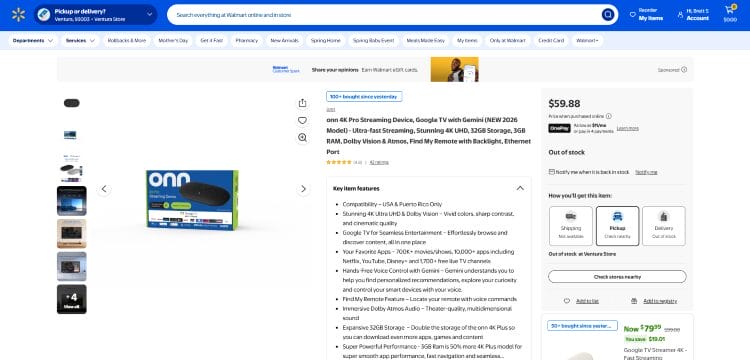The width and height of the screenshot is (750, 360).
Task: Click price when purchased online info icon
Action: (x=608, y=116)
